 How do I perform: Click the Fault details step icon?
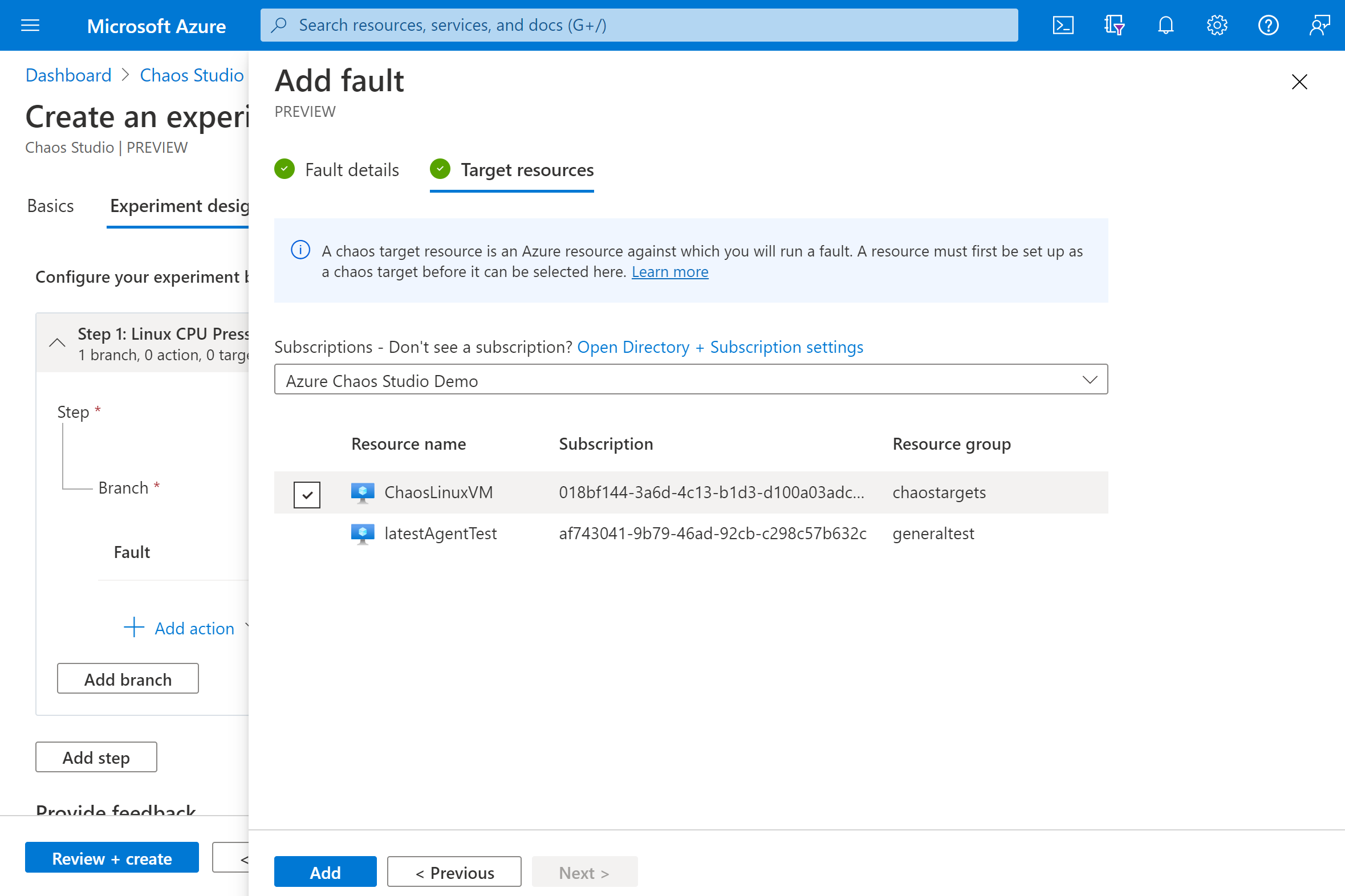click(x=285, y=169)
